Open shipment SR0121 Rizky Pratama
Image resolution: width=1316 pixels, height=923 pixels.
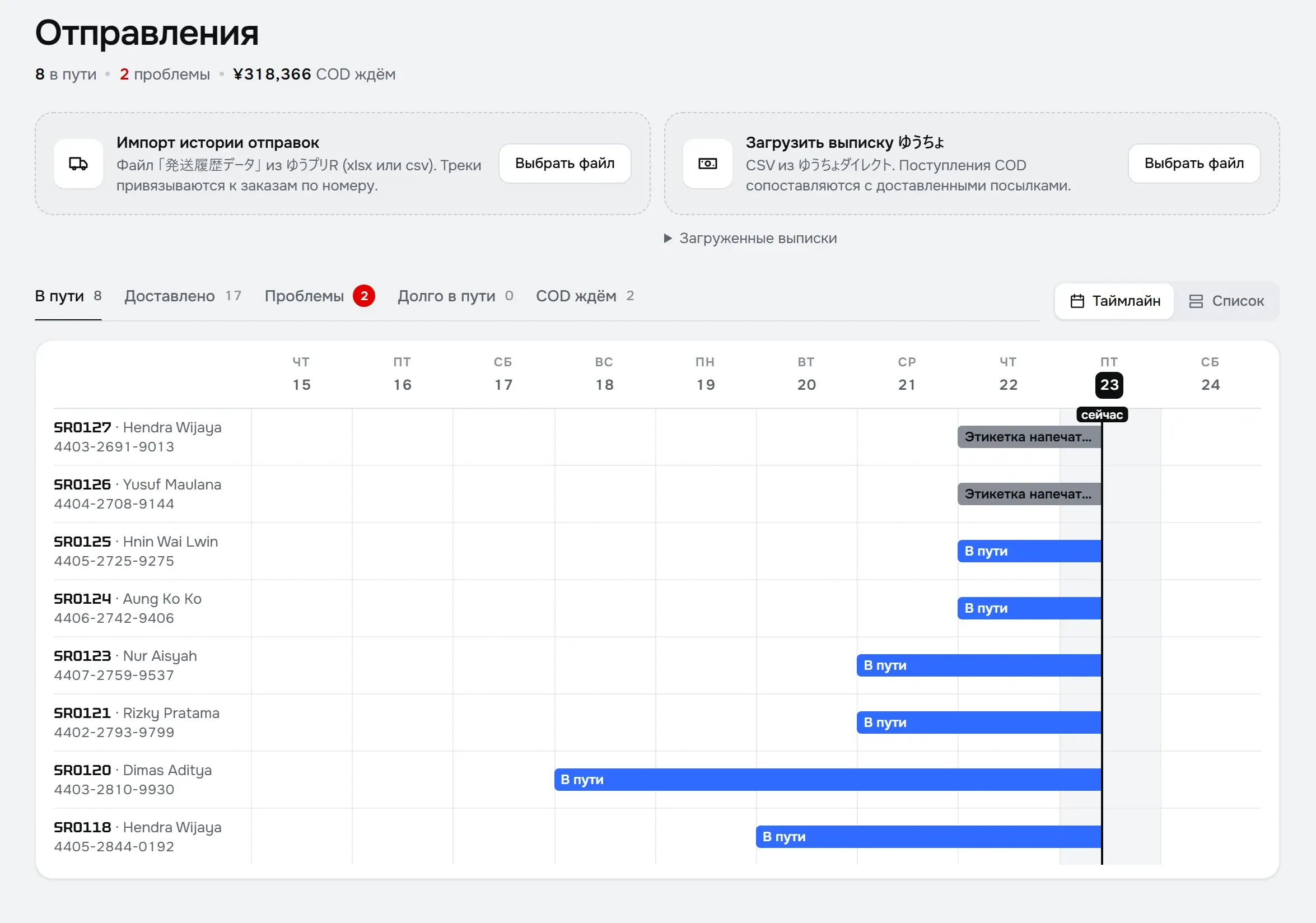[137, 713]
